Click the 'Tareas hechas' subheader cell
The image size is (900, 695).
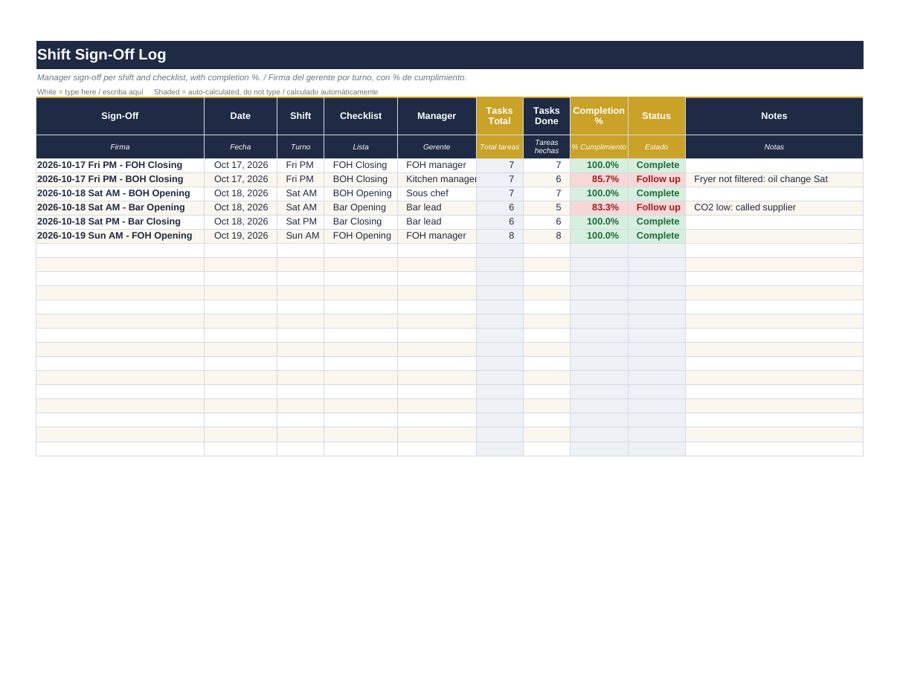(x=546, y=147)
